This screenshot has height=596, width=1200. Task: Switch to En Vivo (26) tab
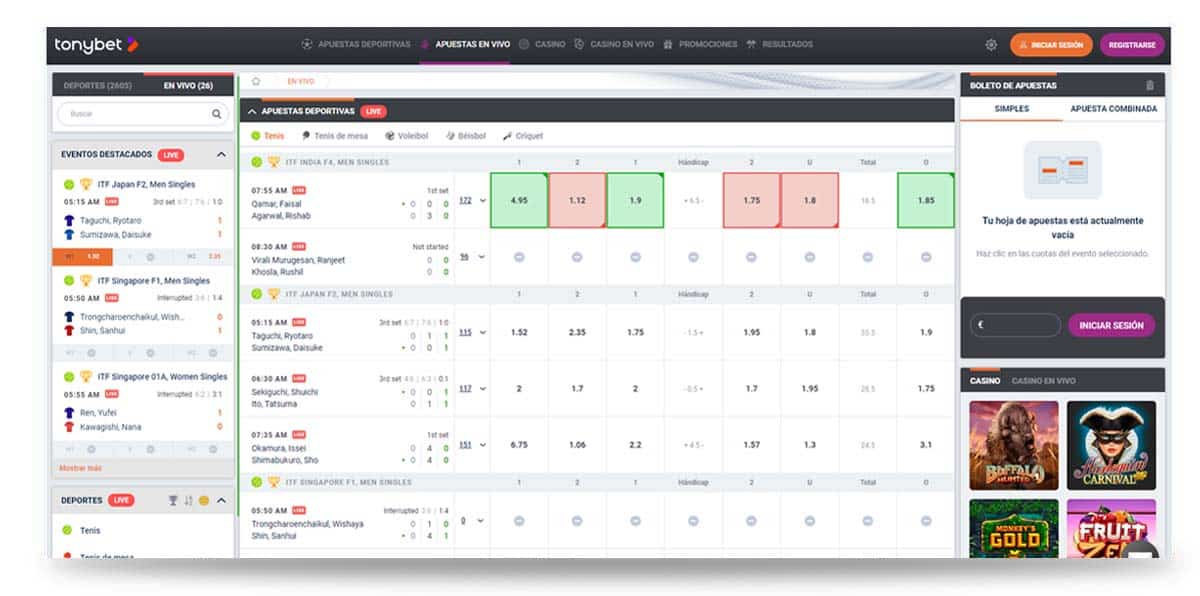(x=189, y=86)
